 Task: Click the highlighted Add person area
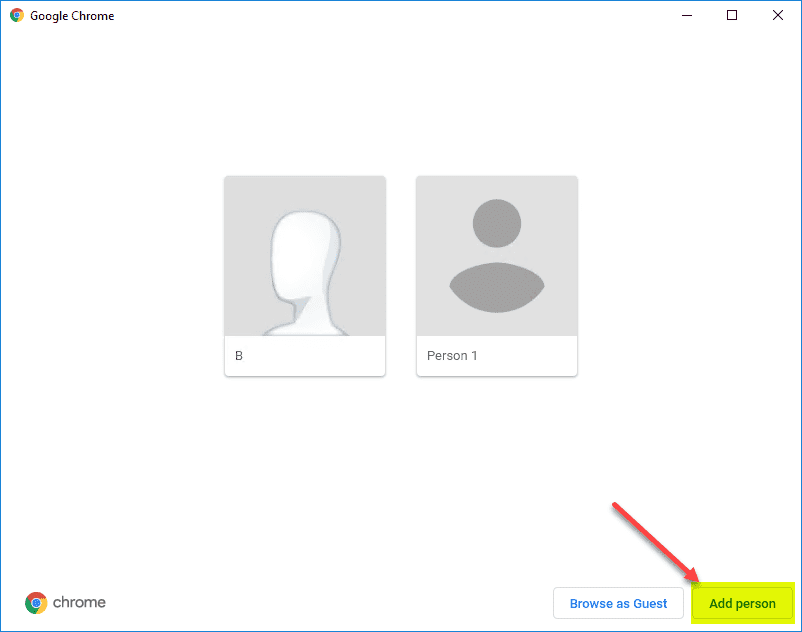point(742,603)
